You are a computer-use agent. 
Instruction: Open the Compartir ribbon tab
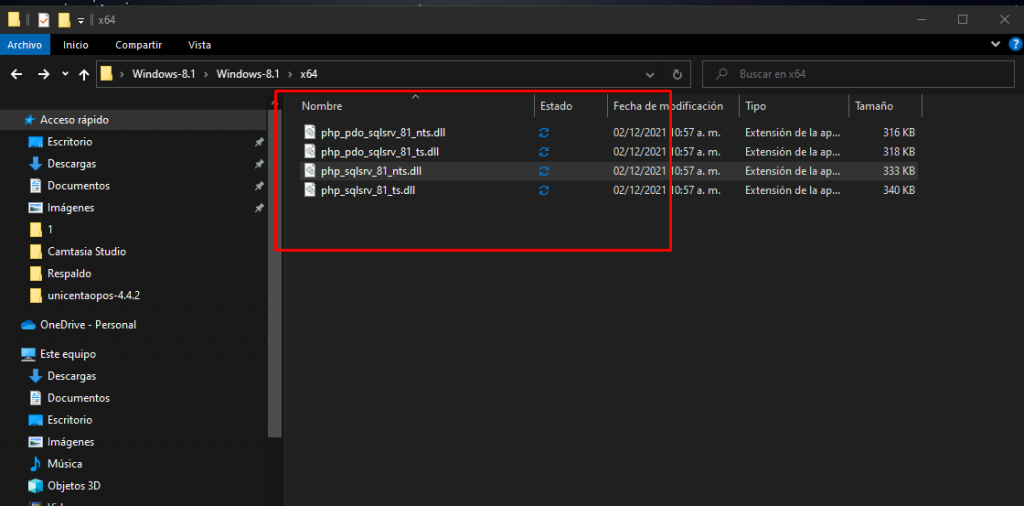point(138,45)
